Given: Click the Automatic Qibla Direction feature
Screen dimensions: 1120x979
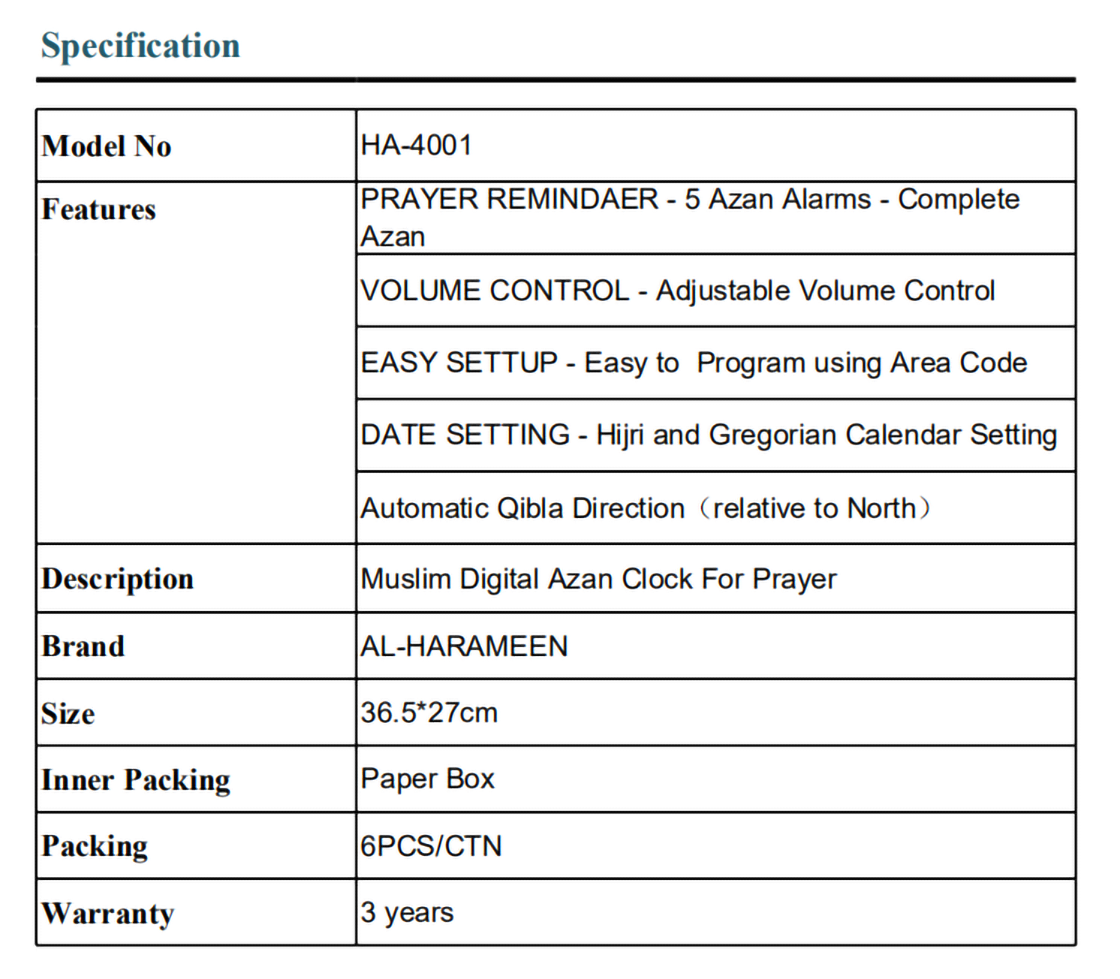Looking at the screenshot, I should click(x=648, y=508).
